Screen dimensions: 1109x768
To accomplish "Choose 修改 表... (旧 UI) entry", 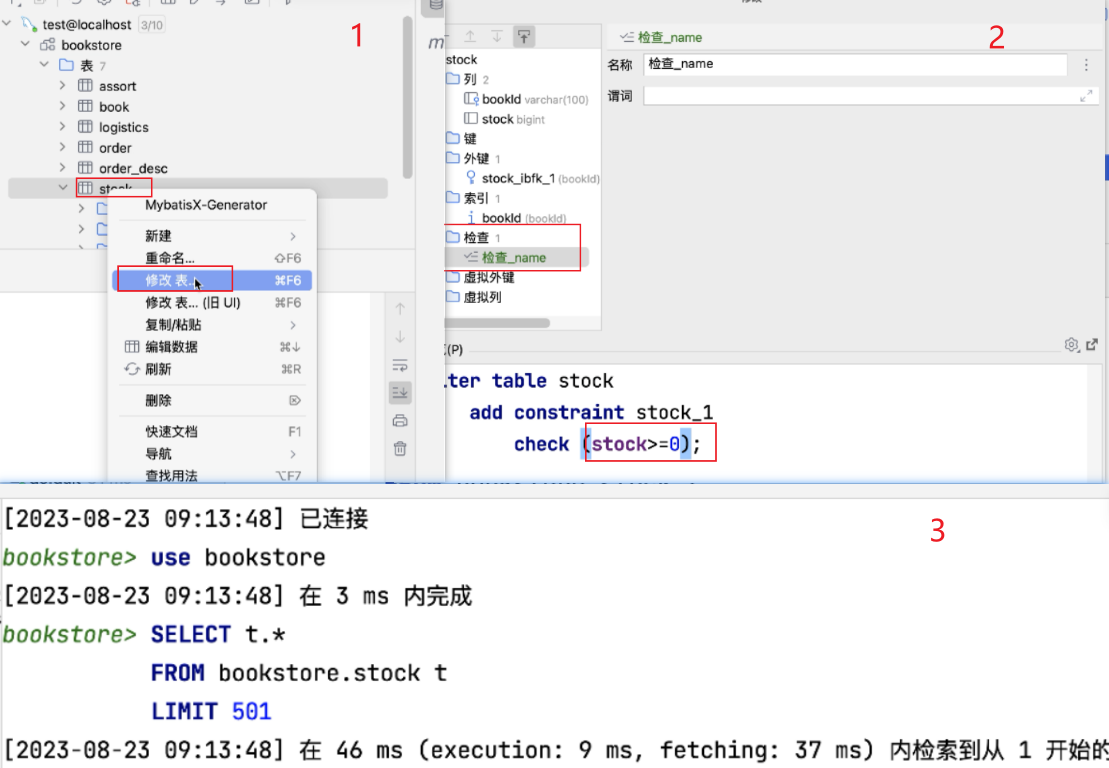I will (x=212, y=303).
